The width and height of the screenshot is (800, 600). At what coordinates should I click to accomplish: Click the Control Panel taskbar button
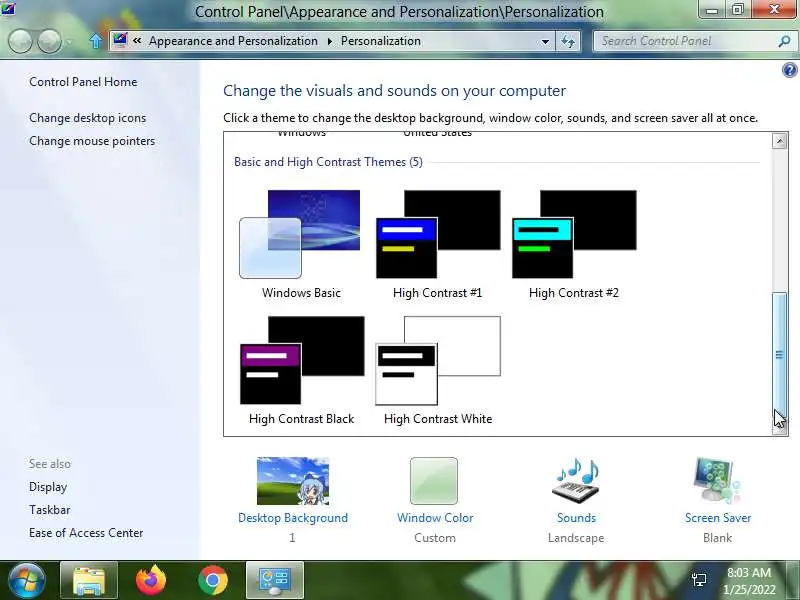(275, 580)
